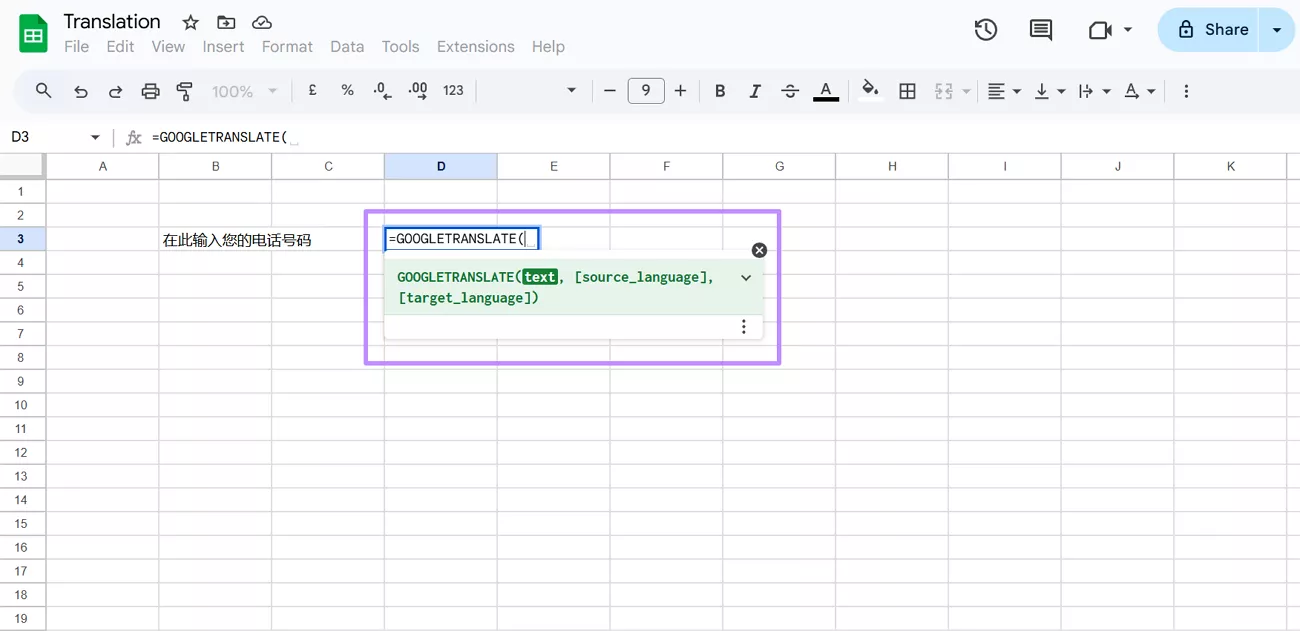Open the Insert menu
Viewport: 1300px width, 631px height.
click(x=223, y=47)
